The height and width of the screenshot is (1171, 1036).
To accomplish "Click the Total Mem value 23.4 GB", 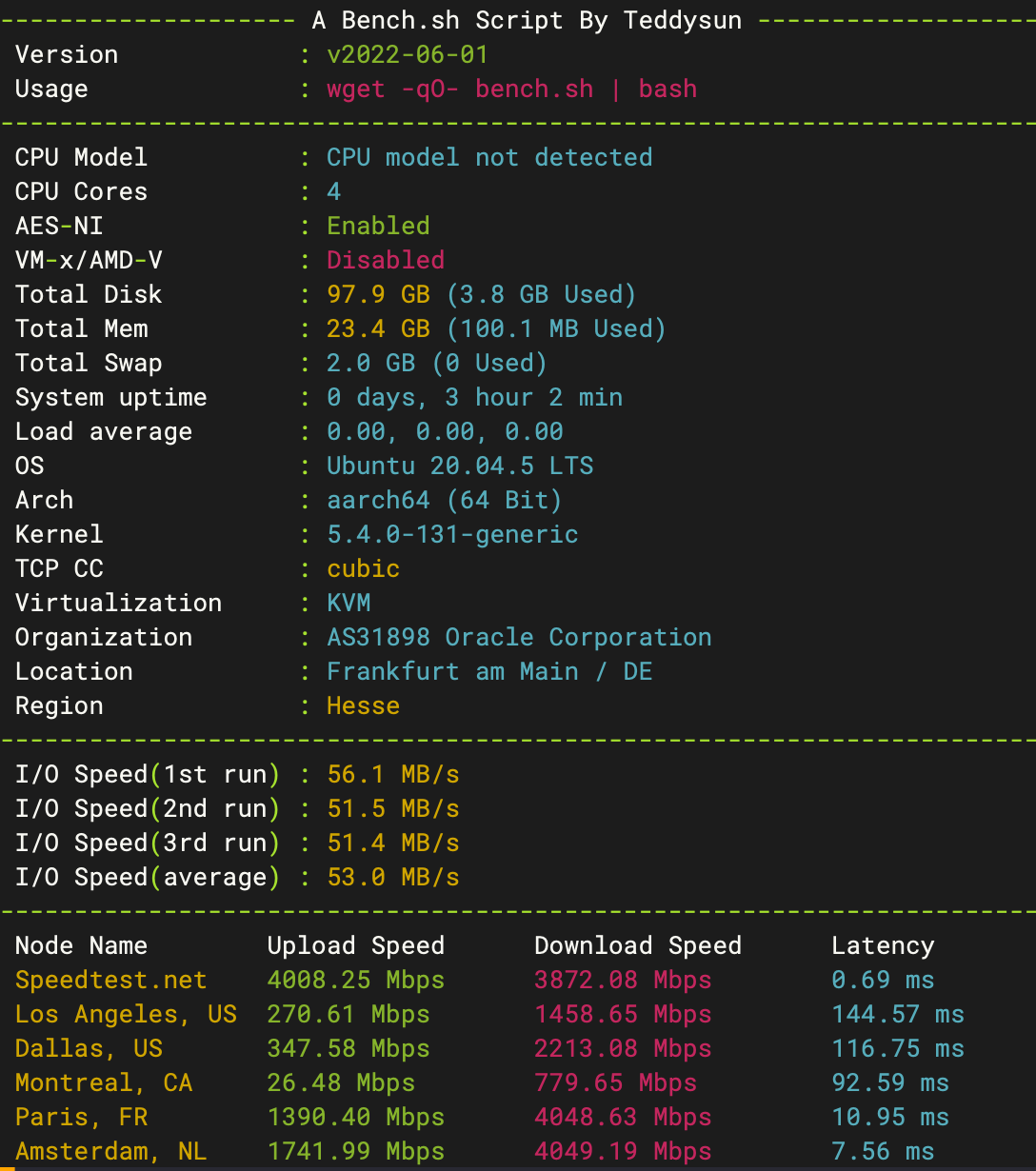I will click(x=378, y=328).
